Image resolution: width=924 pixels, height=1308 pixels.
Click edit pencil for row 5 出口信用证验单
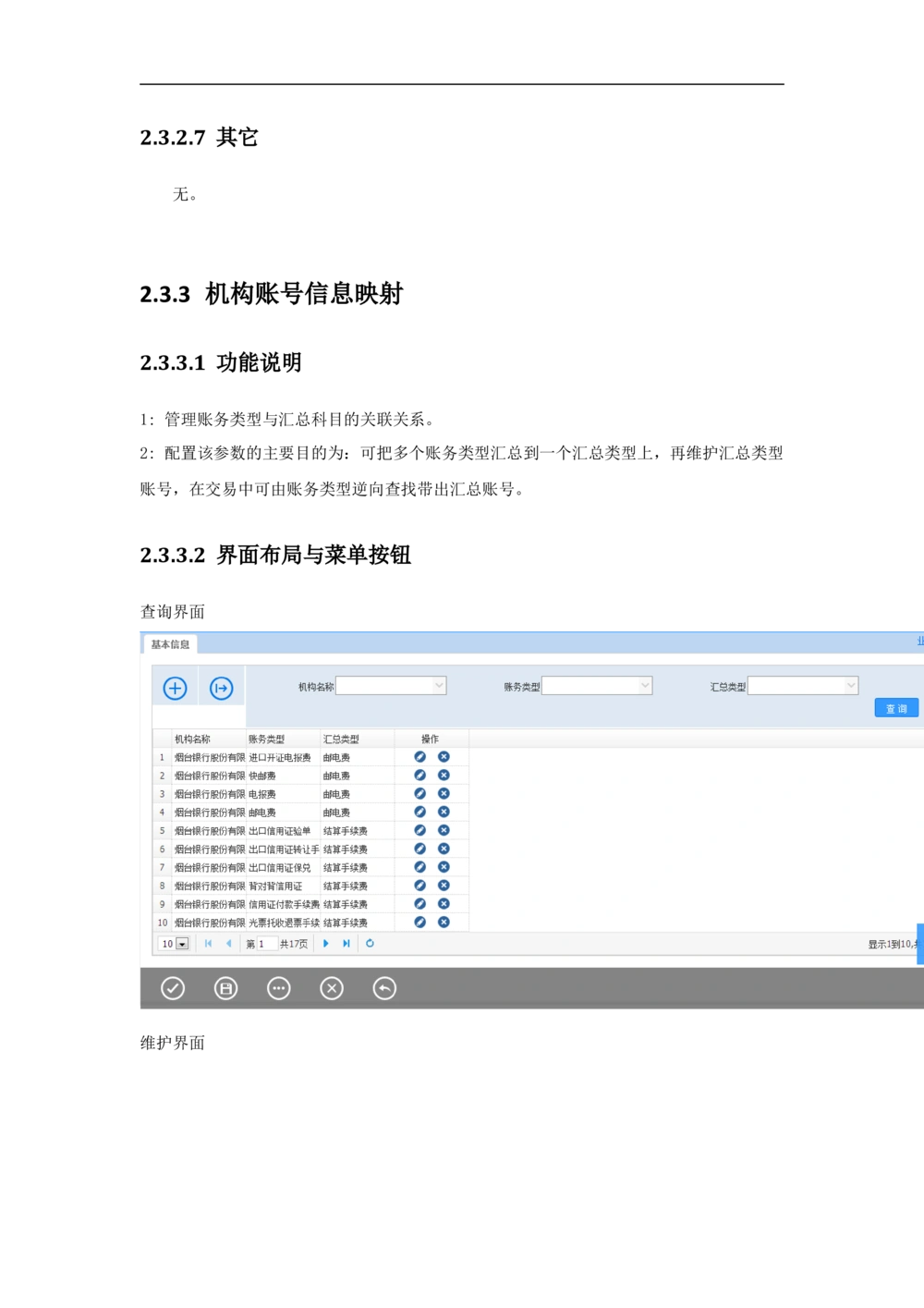[420, 831]
